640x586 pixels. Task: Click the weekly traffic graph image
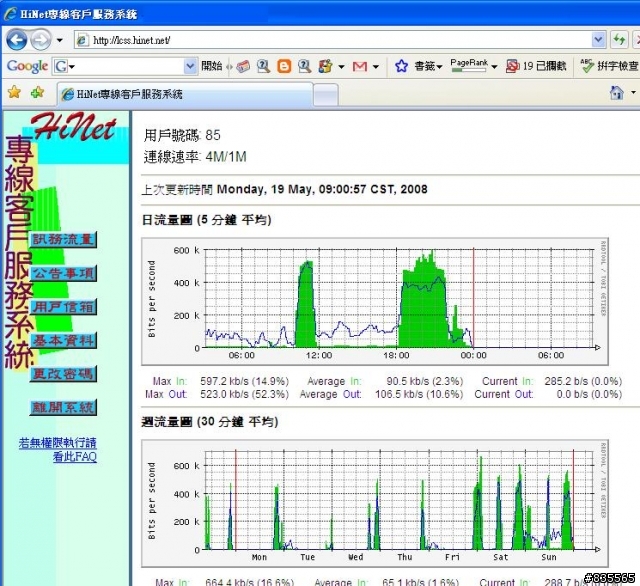point(375,503)
